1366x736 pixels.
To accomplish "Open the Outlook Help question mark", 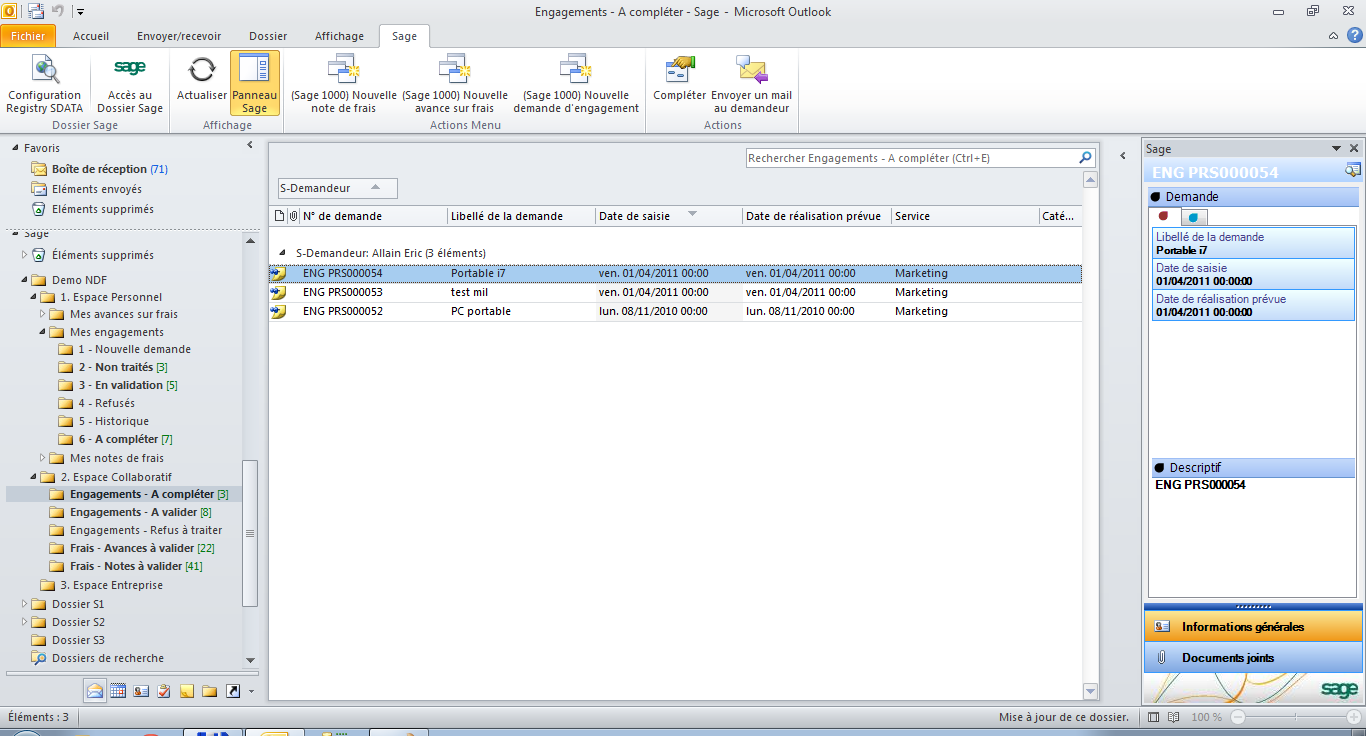I will [1354, 36].
